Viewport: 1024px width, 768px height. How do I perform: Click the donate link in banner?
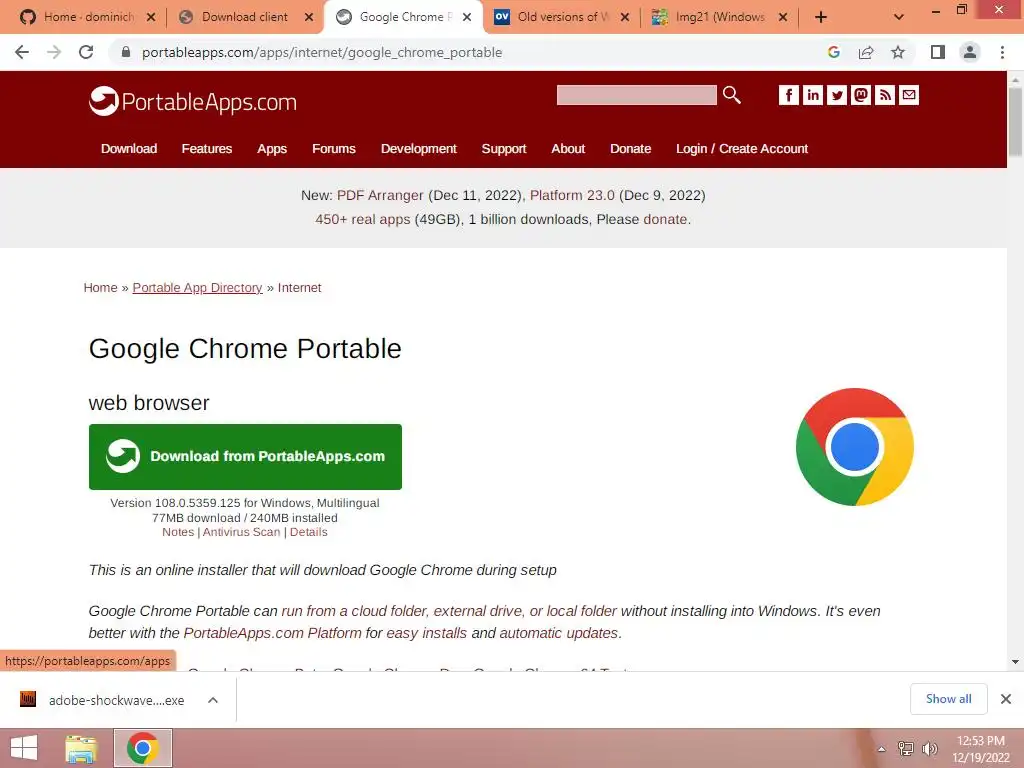pos(665,219)
